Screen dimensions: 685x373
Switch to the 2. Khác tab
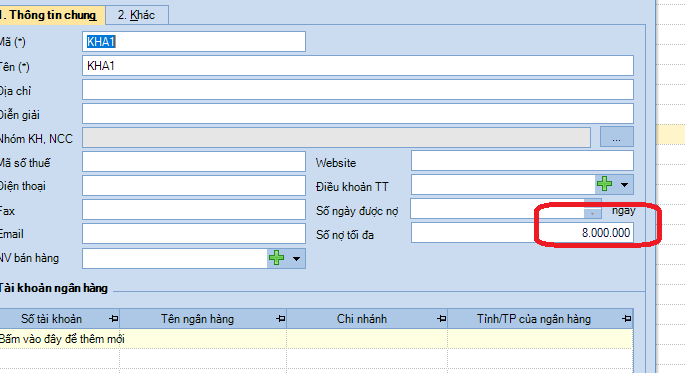tap(136, 15)
